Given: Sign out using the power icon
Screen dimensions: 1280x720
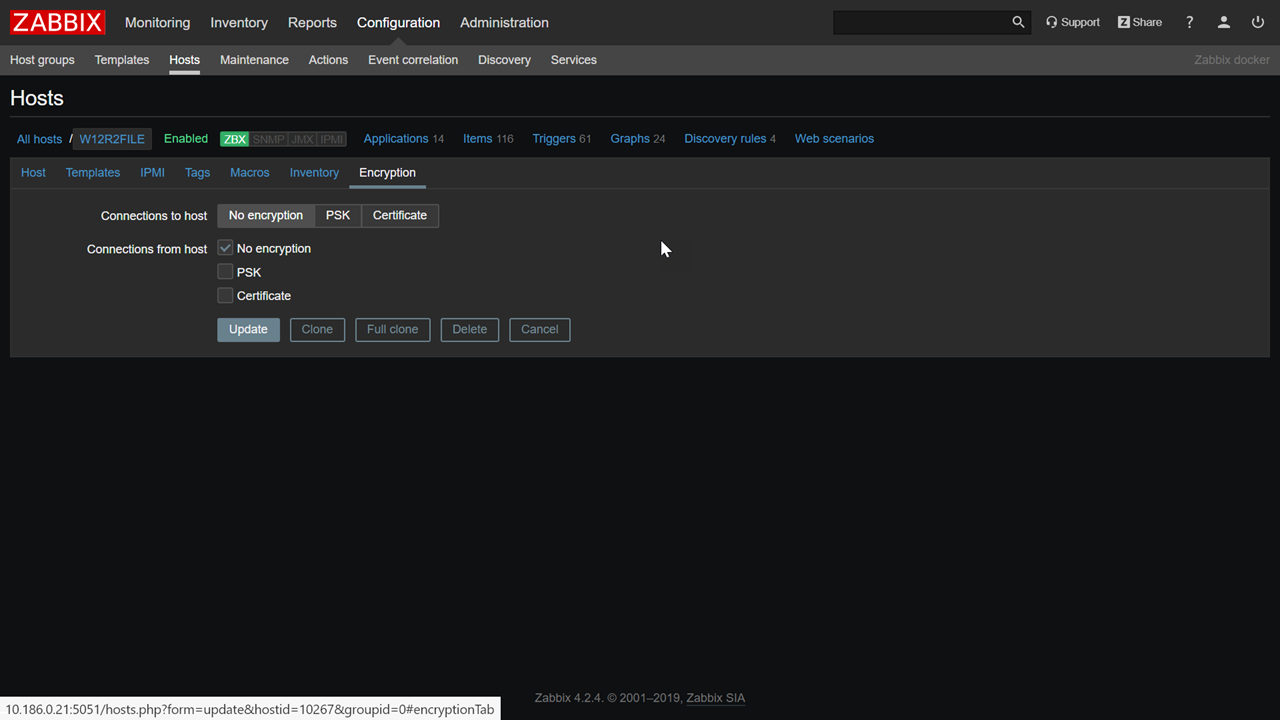Looking at the screenshot, I should [1258, 22].
